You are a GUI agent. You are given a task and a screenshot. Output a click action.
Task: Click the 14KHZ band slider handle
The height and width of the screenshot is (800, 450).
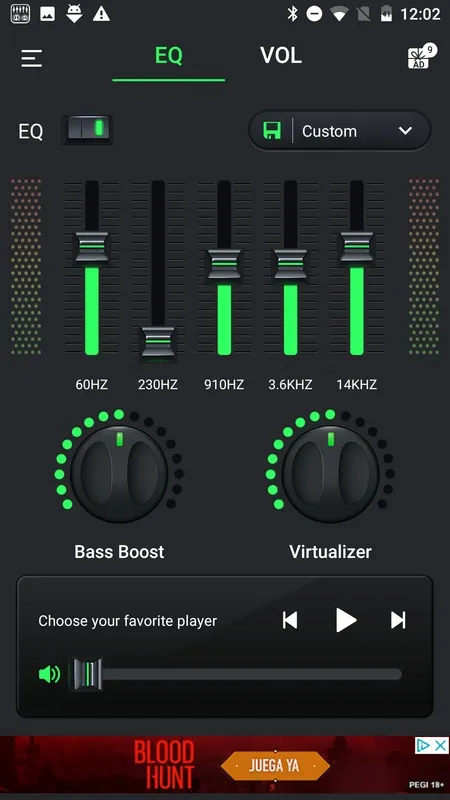pyautogui.click(x=357, y=247)
